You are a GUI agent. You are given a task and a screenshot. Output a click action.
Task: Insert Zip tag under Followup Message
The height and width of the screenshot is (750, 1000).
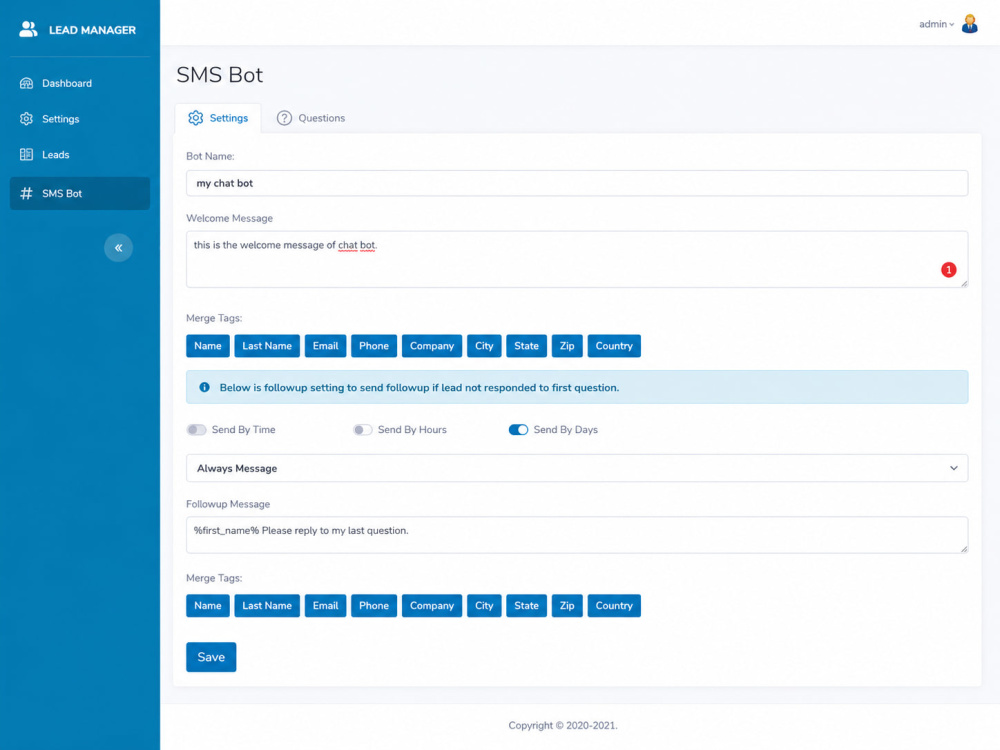click(x=567, y=606)
